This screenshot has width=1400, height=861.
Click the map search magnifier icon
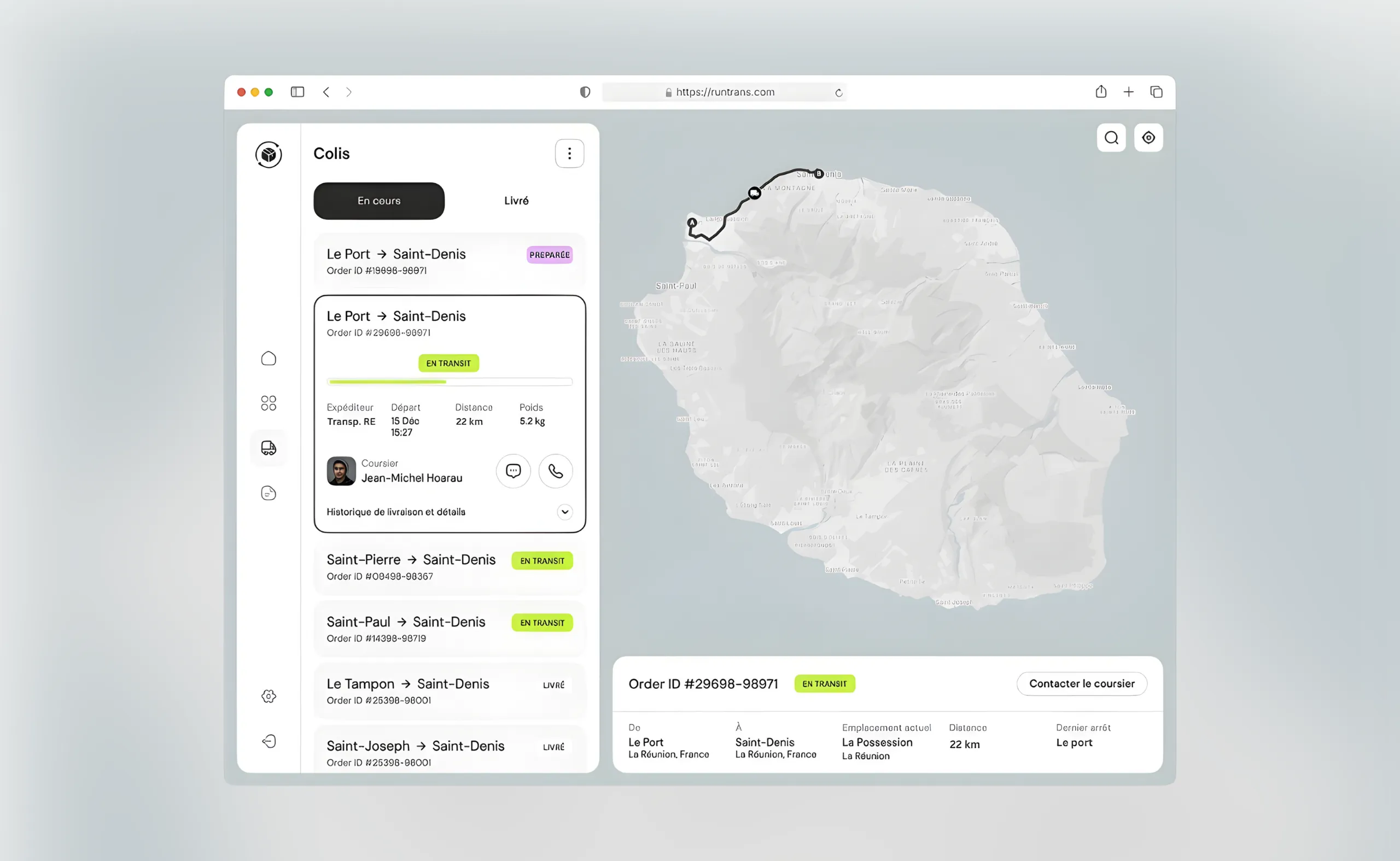tap(1111, 138)
